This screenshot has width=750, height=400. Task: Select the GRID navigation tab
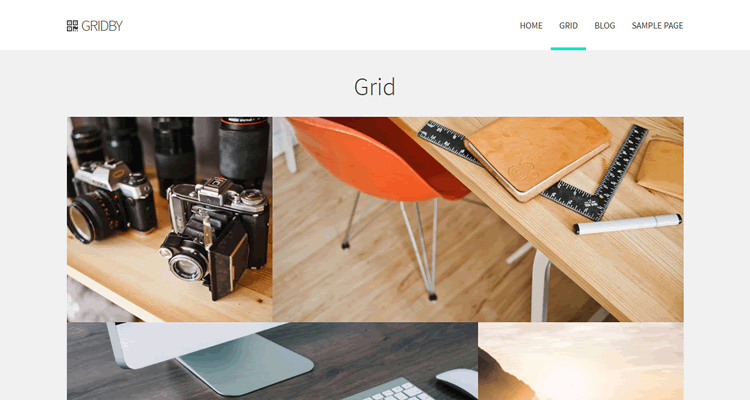click(x=568, y=26)
